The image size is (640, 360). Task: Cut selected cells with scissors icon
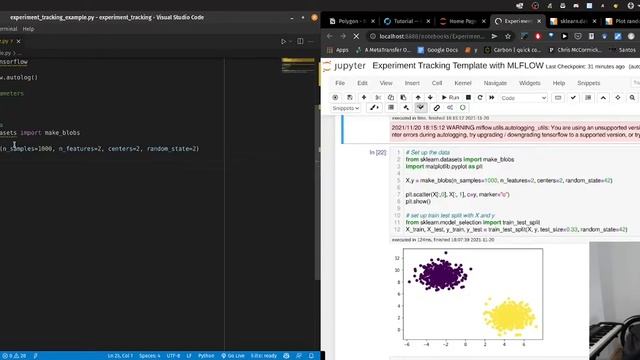378,98
